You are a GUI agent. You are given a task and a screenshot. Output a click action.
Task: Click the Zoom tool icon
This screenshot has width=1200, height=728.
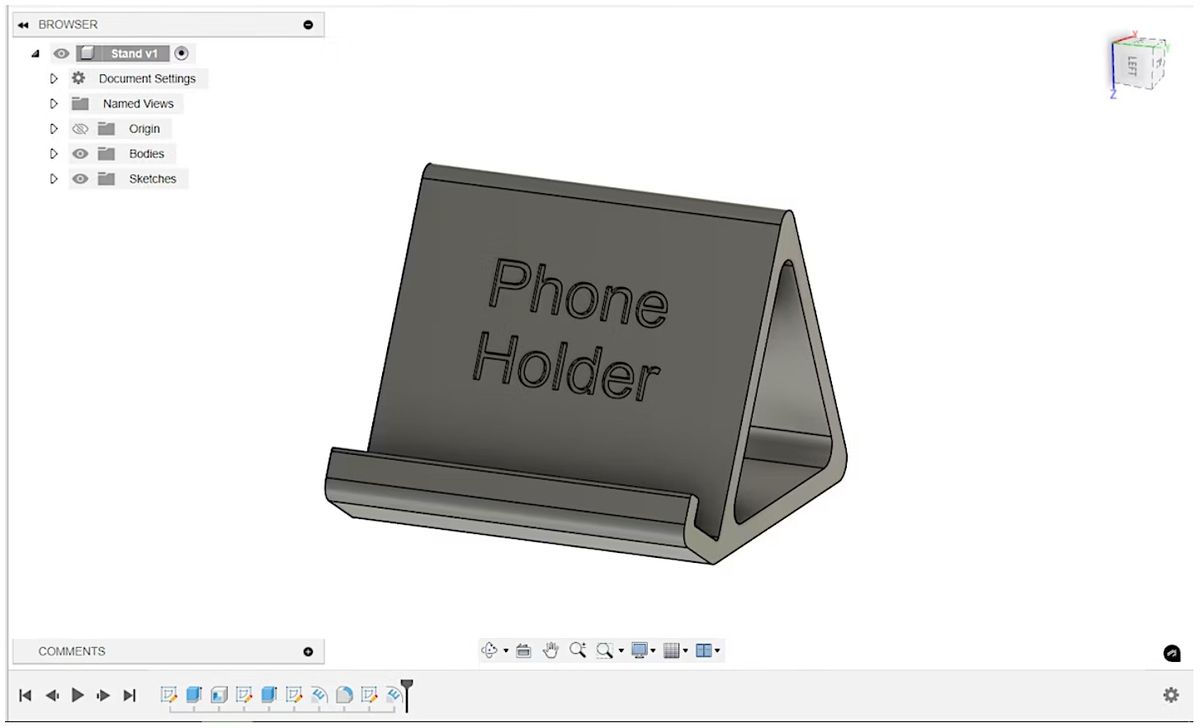(578, 649)
